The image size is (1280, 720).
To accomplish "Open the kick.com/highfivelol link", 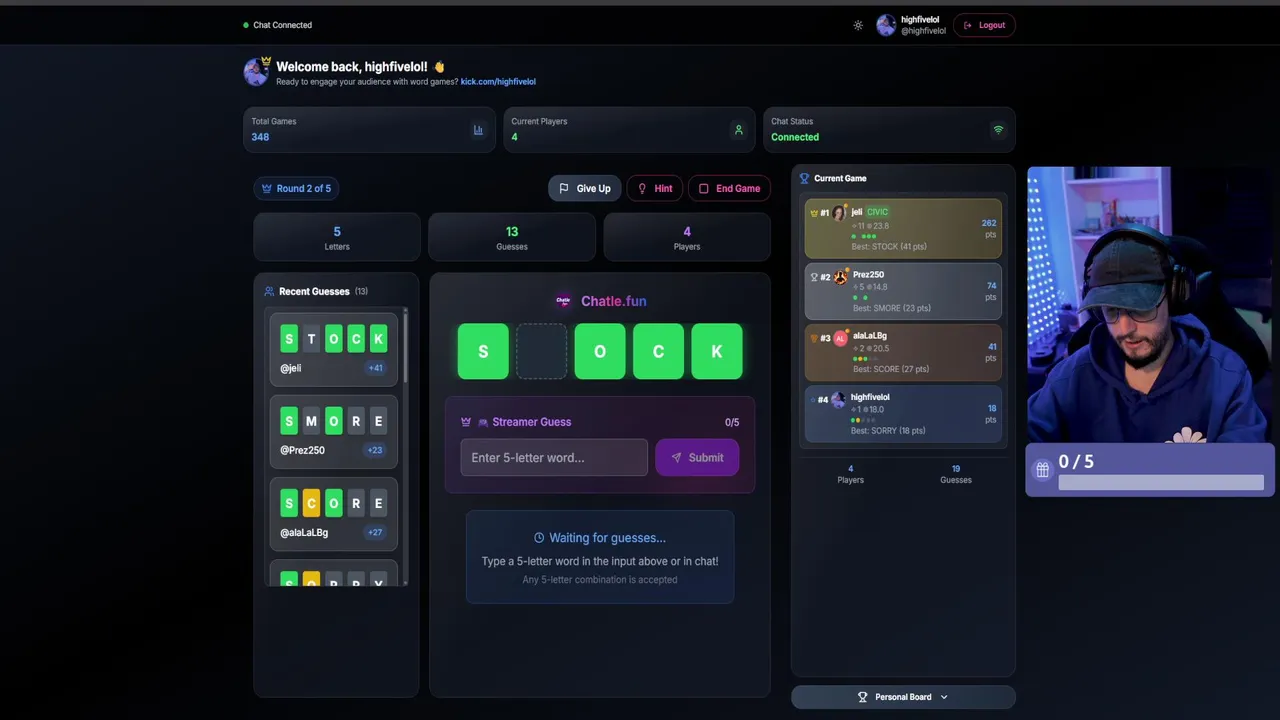I will (x=498, y=82).
